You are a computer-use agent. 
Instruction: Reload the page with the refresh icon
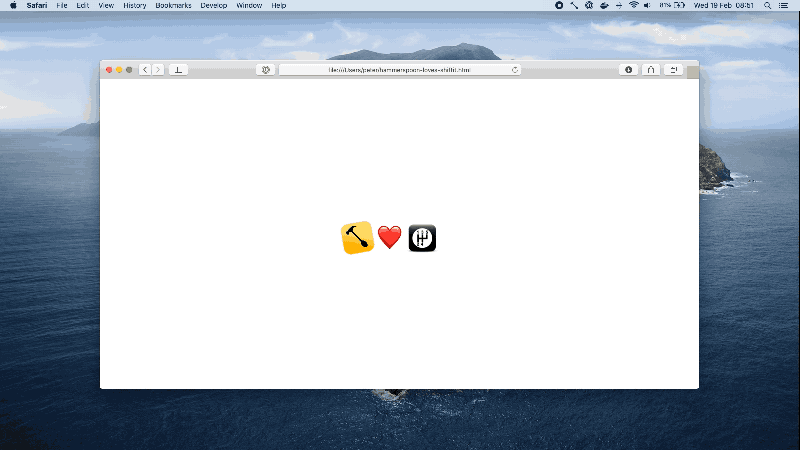[515, 70]
